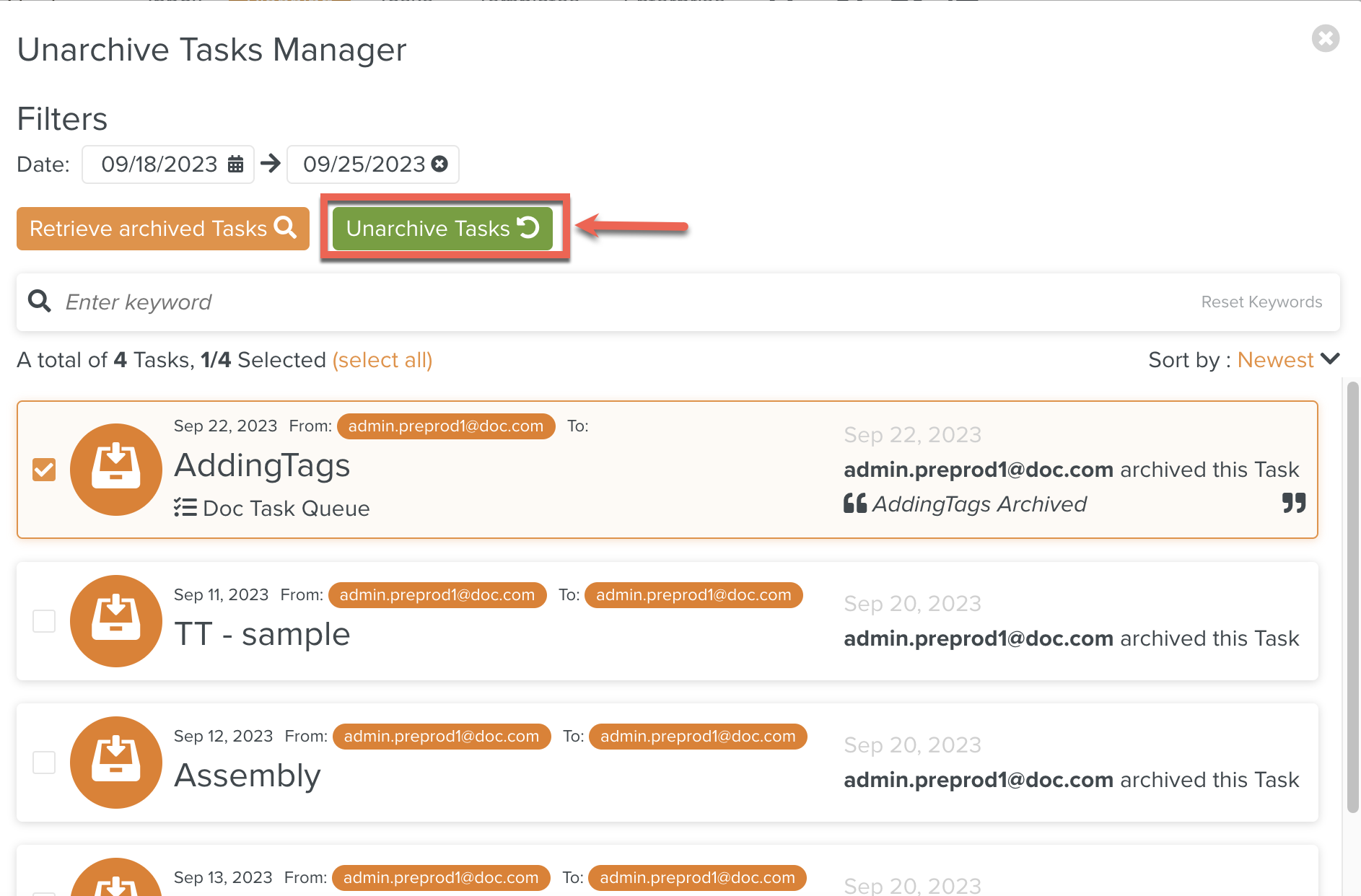Expand sort options with the chevron arrow

(x=1330, y=359)
